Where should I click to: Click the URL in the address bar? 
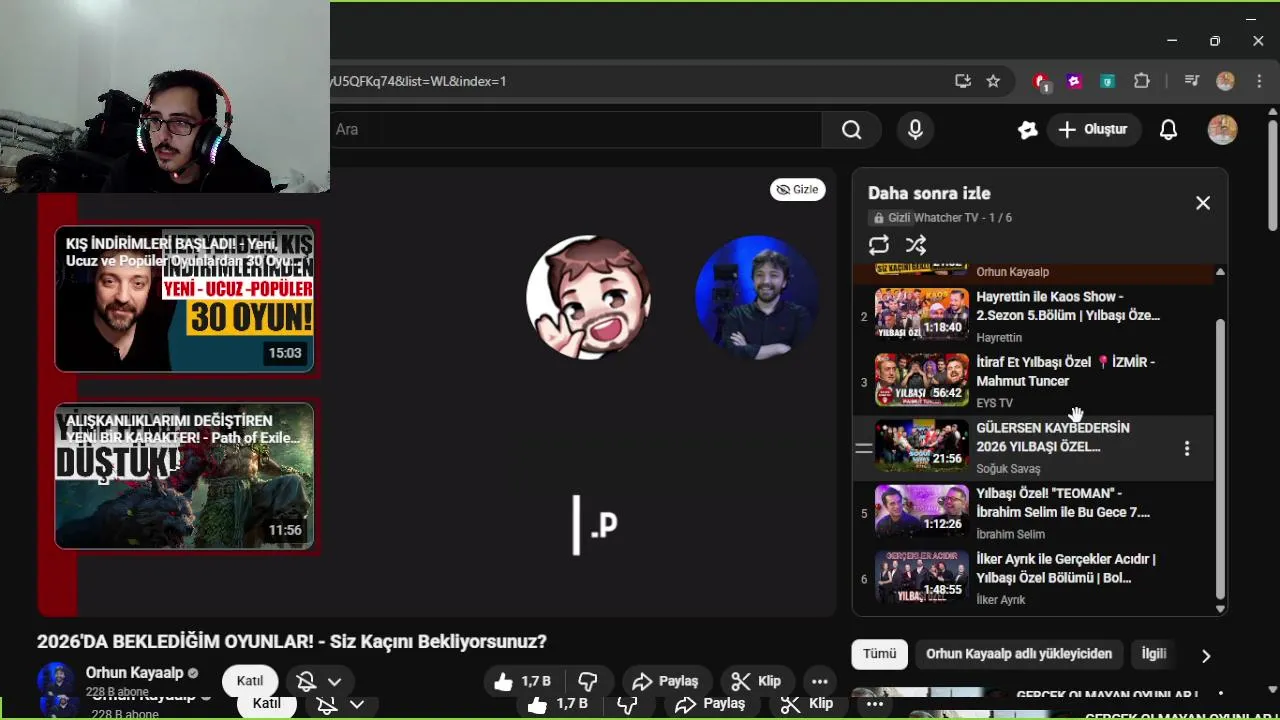(418, 81)
